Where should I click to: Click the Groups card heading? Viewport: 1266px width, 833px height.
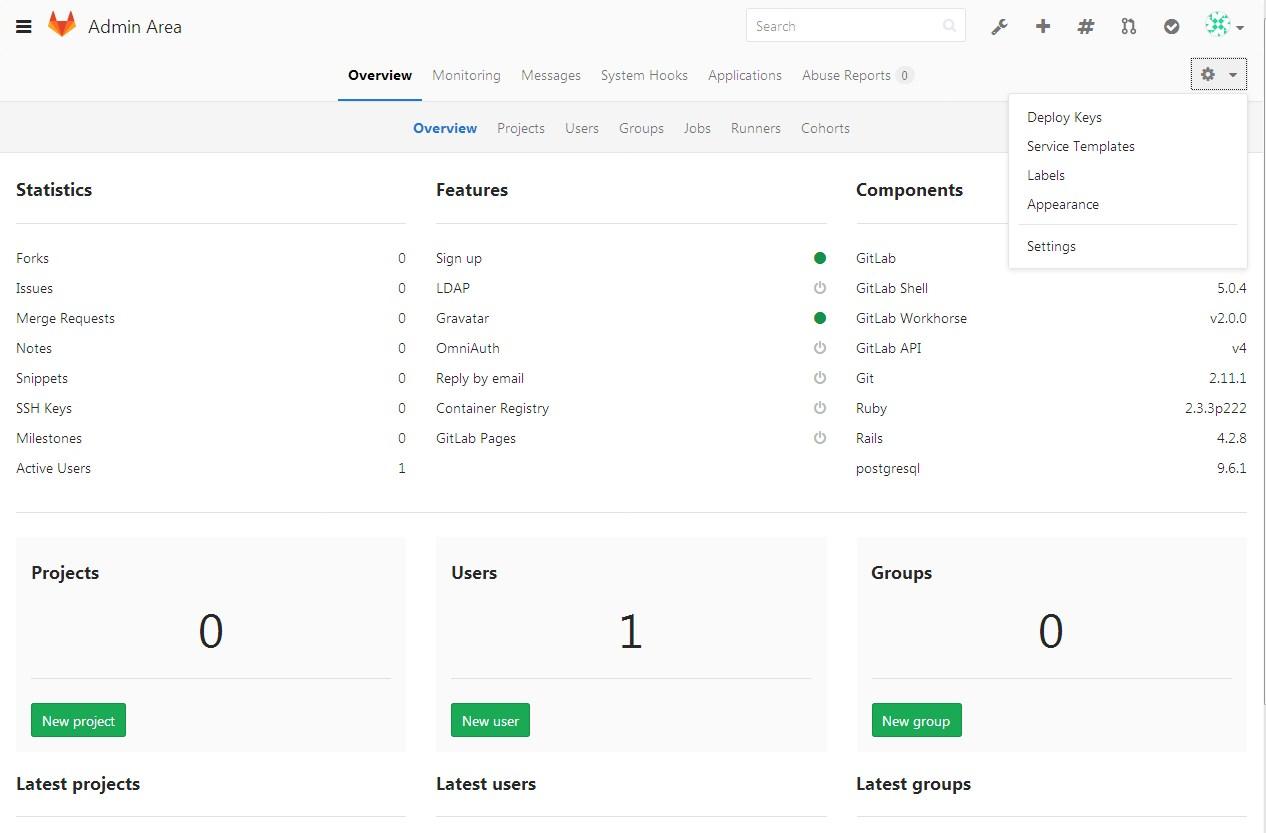(x=901, y=573)
